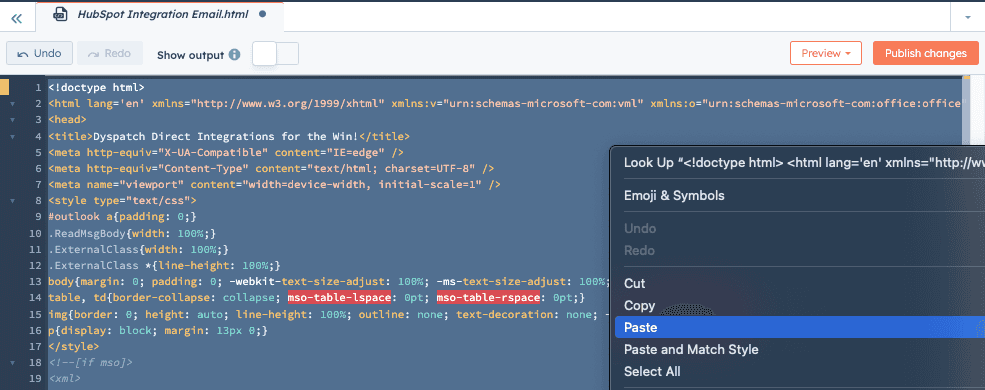This screenshot has height=390, width=985.
Task: Click the body{margin: 0 rule on line 13
Action: point(329,281)
